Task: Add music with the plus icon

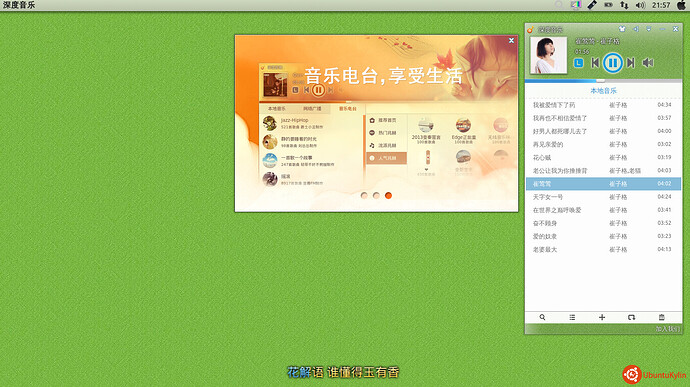Action: [602, 317]
